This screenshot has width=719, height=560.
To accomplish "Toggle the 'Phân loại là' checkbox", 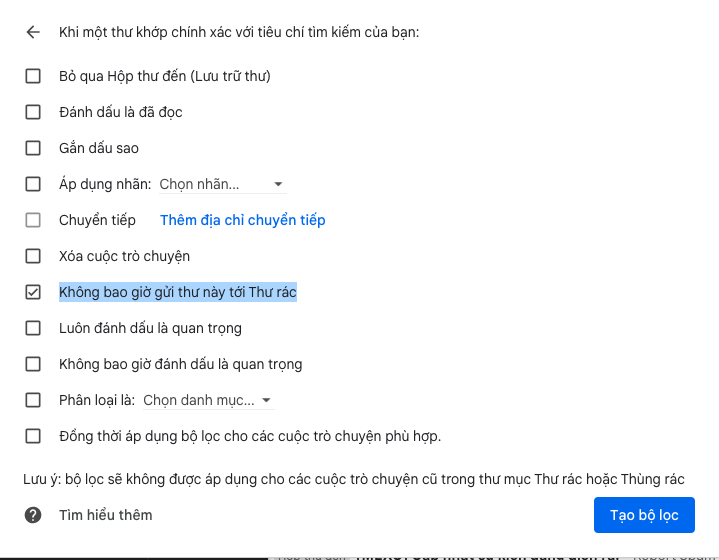I will 33,400.
